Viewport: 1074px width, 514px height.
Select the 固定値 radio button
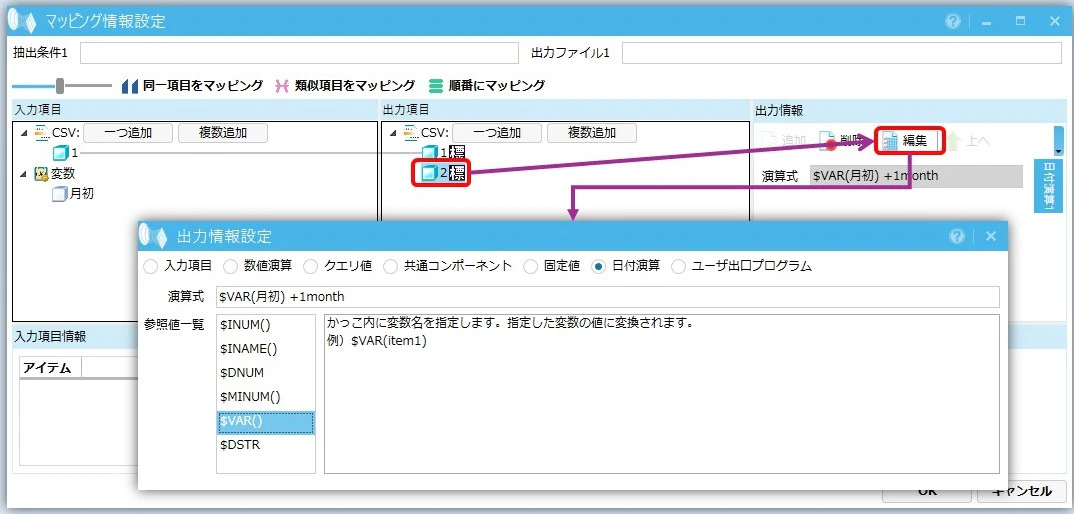[x=530, y=267]
